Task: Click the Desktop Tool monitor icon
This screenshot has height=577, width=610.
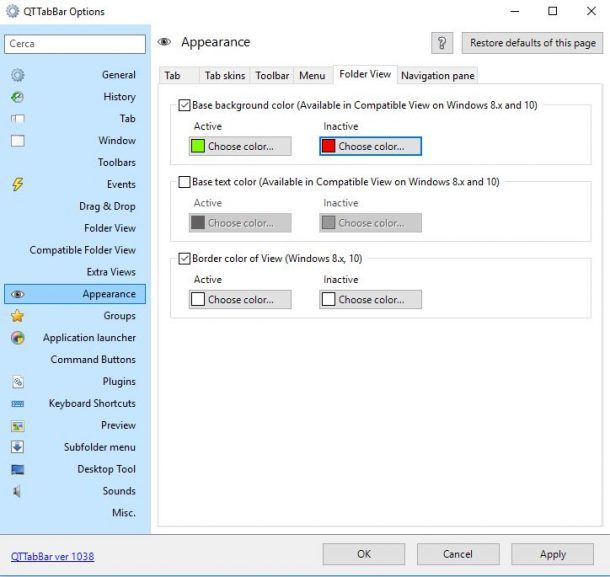Action: coord(18,470)
